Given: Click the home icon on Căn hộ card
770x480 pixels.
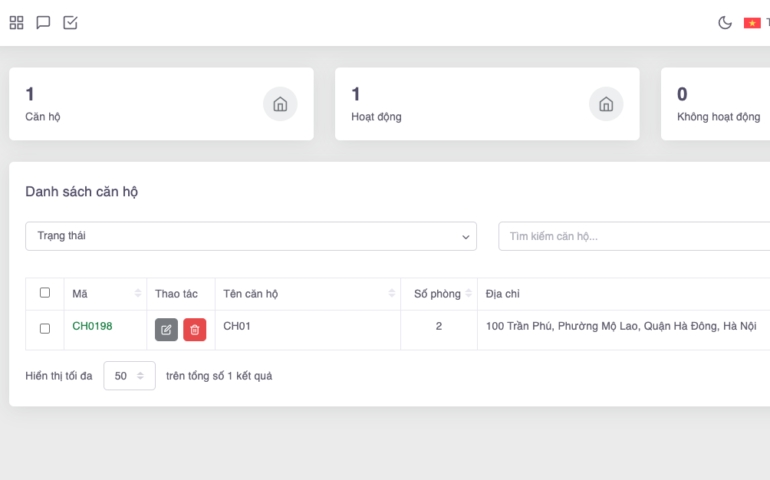Looking at the screenshot, I should point(280,104).
